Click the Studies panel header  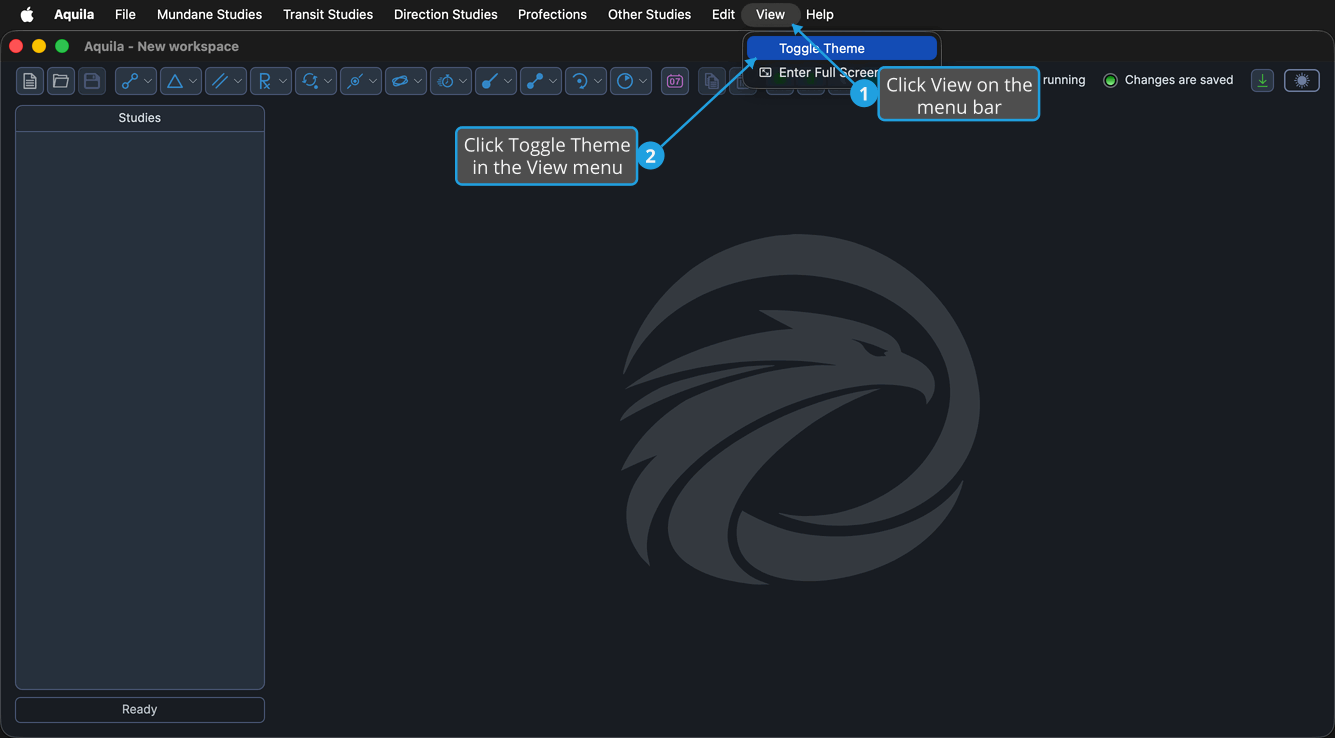pyautogui.click(x=140, y=118)
